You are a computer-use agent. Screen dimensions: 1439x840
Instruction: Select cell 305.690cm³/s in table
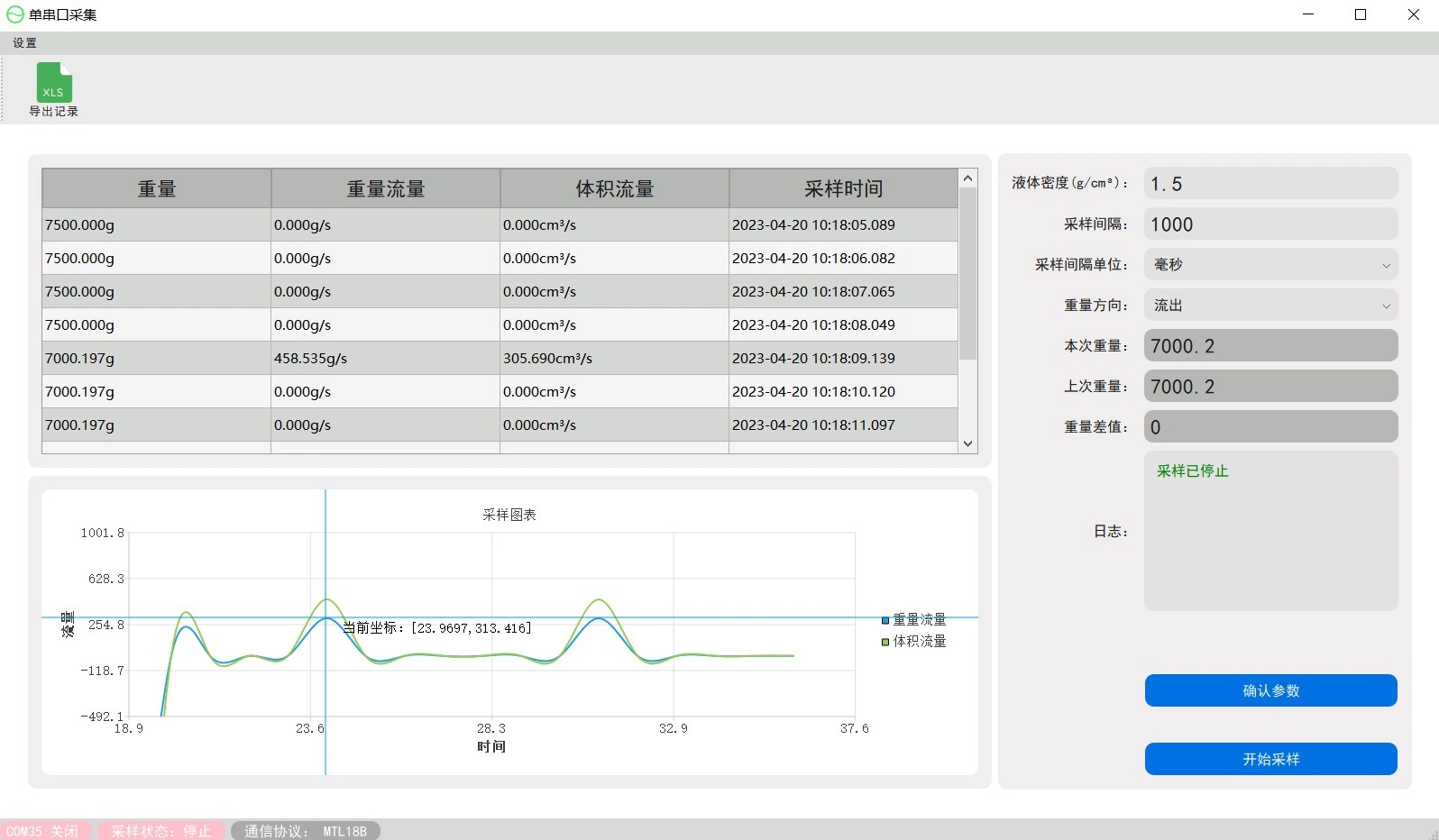click(615, 358)
